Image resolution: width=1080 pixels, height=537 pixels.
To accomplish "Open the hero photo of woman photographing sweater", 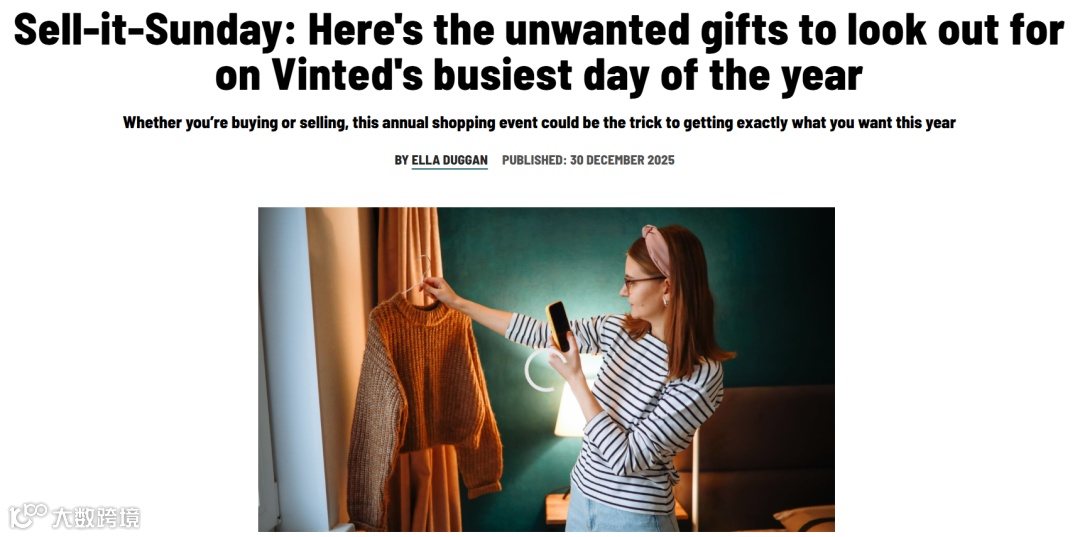I will click(x=546, y=369).
